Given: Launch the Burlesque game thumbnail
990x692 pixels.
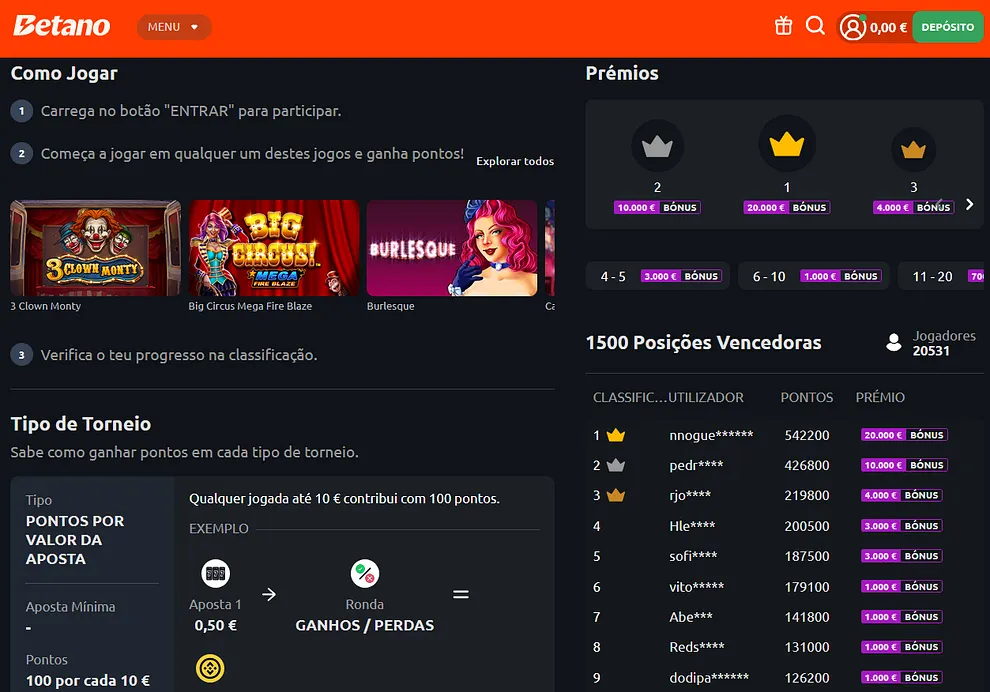Looking at the screenshot, I should (452, 248).
